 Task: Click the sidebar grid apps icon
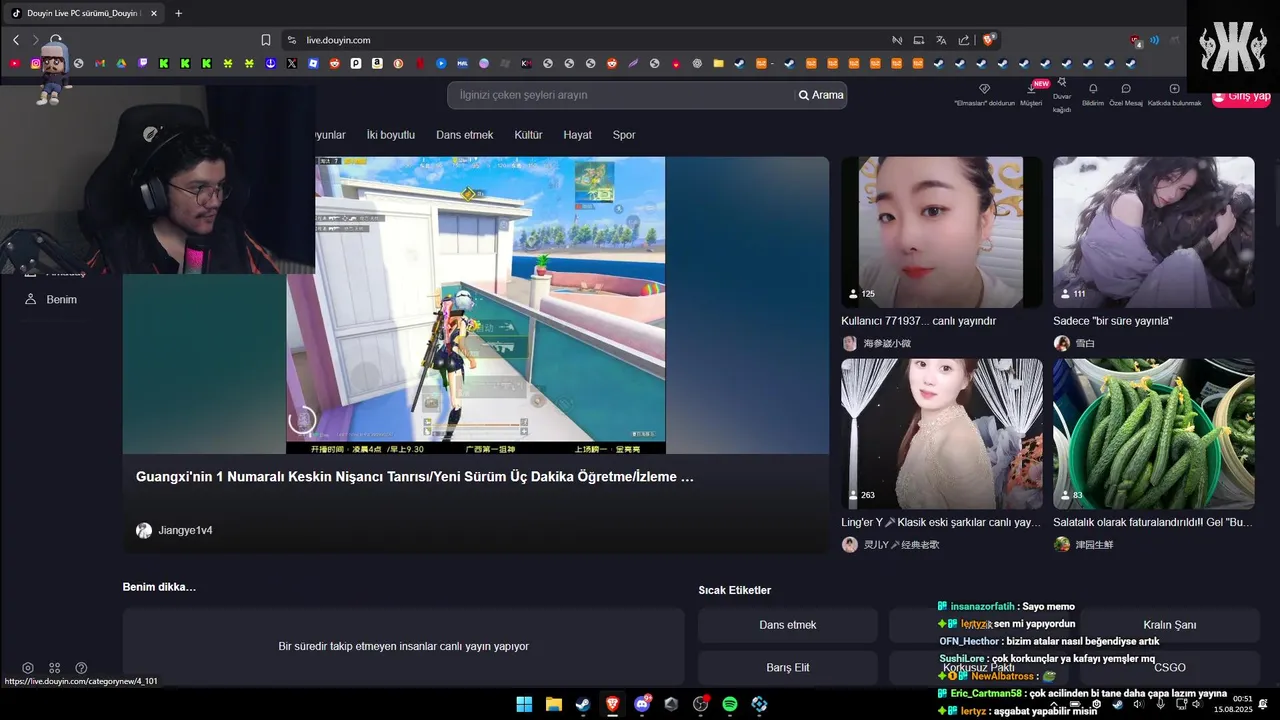55,668
